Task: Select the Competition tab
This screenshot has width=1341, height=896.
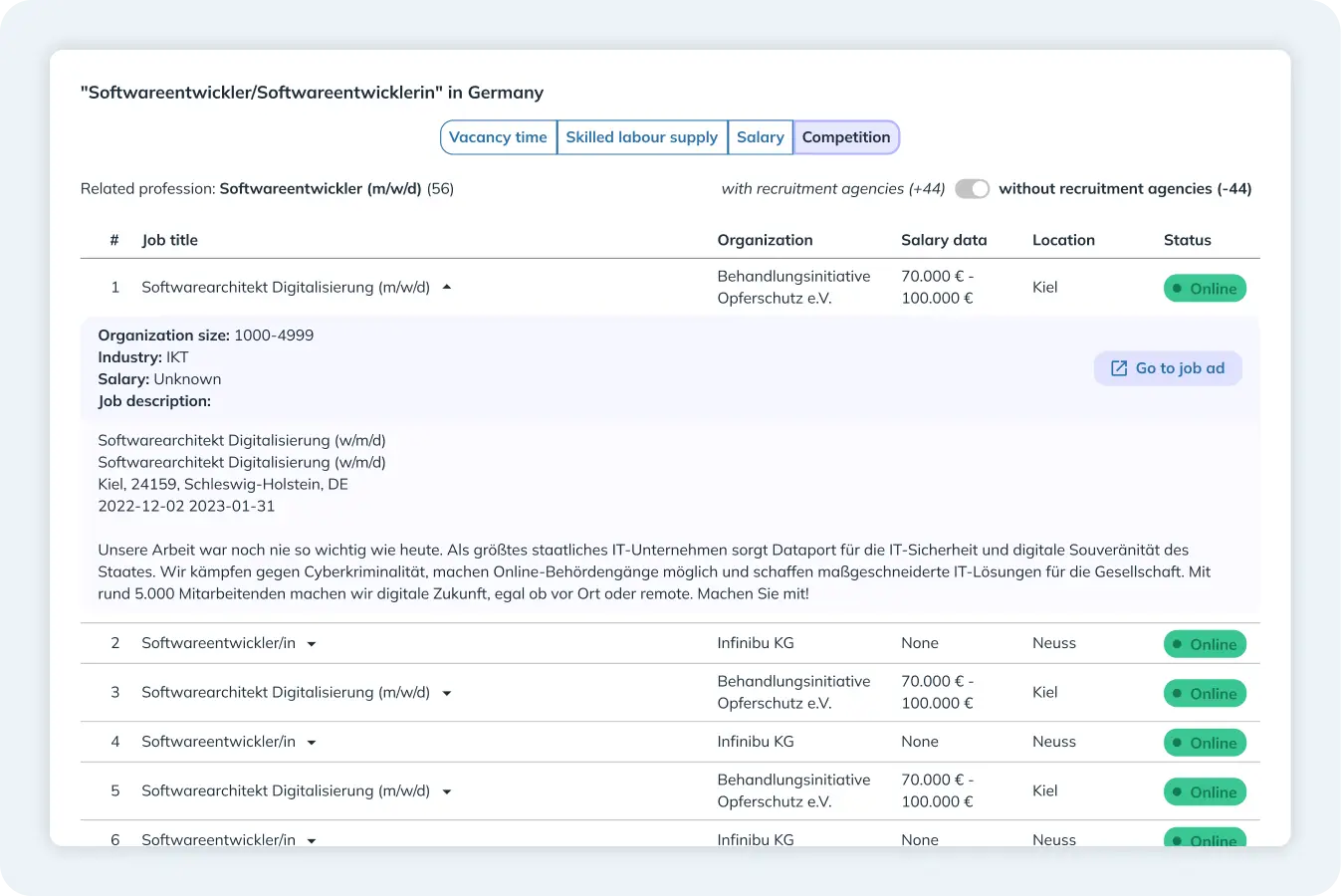Action: [846, 137]
